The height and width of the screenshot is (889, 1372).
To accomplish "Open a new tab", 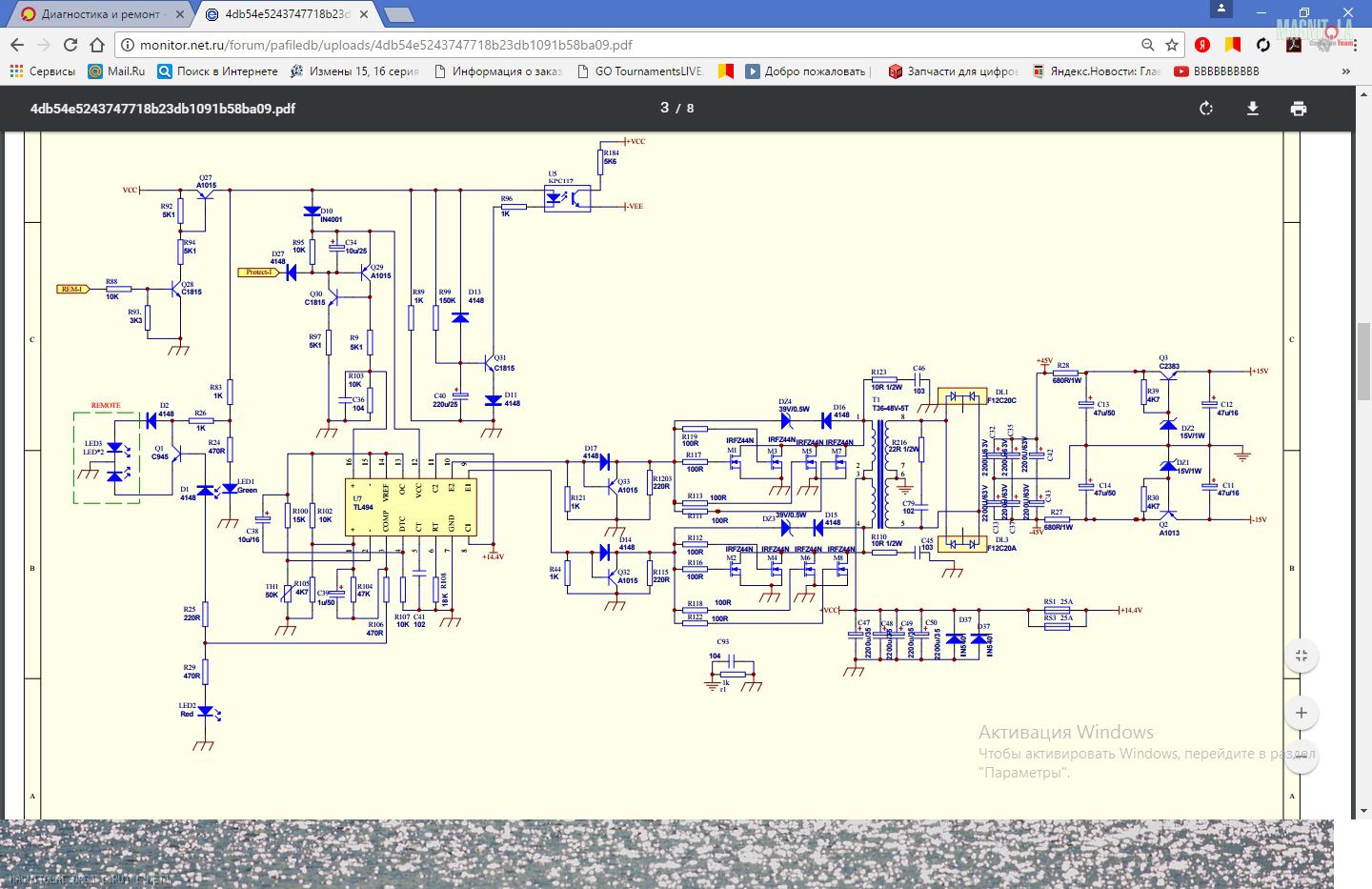I will point(398,14).
